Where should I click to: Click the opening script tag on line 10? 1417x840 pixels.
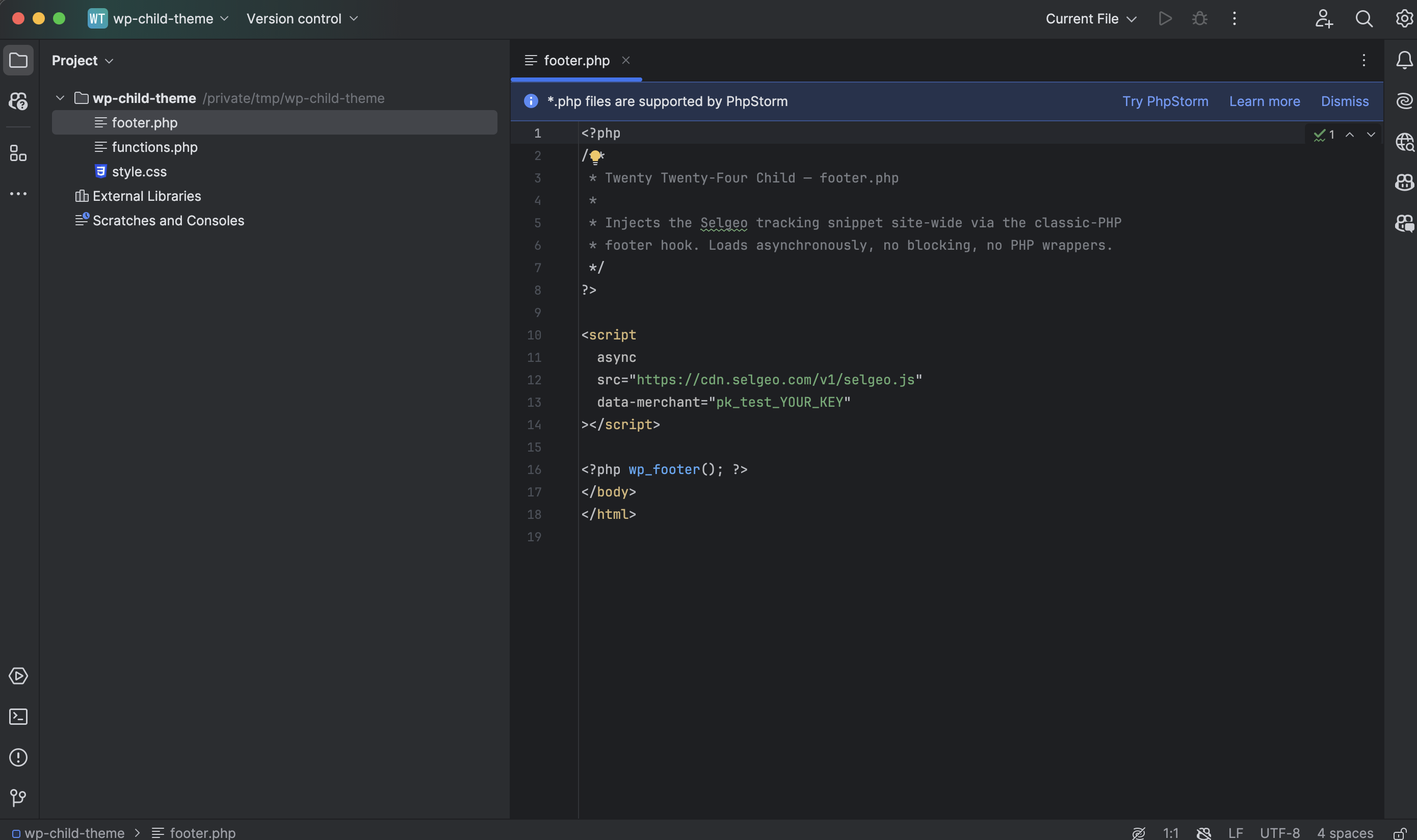tap(608, 335)
